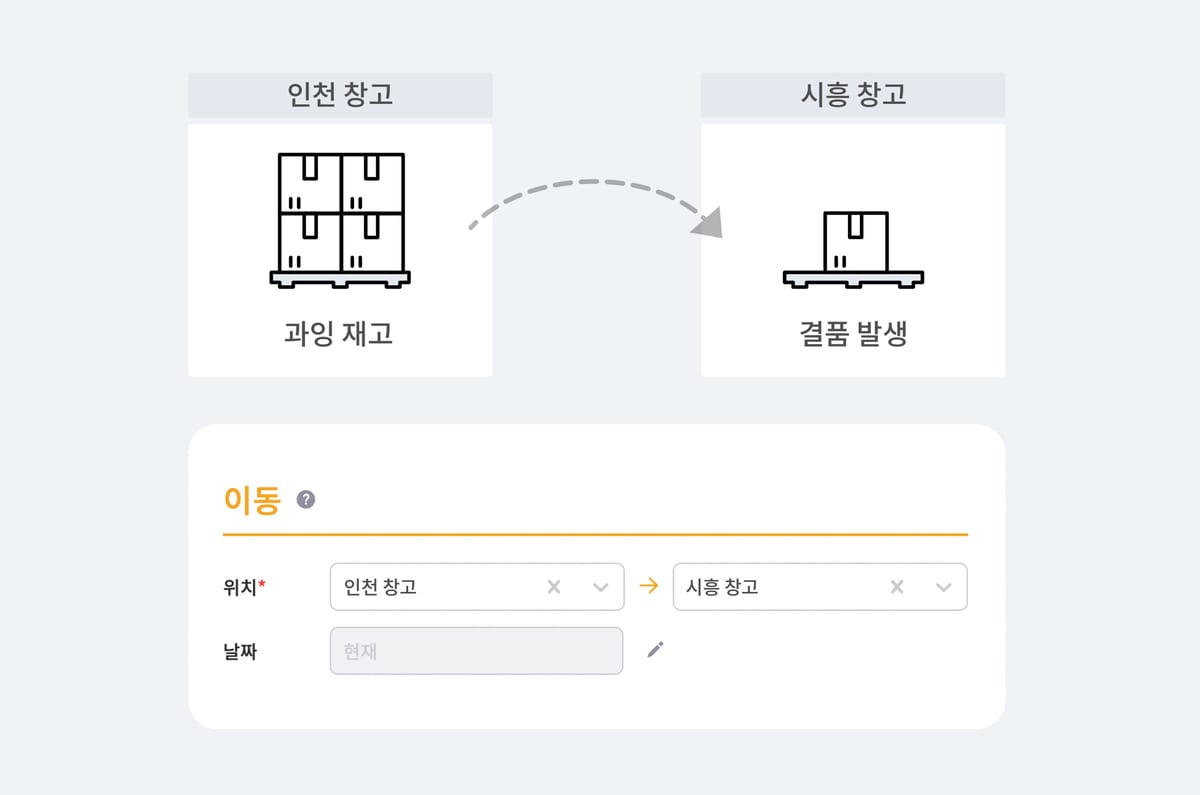Click the pencil icon next to 날짜 field
Viewport: 1200px width, 795px height.
(656, 650)
